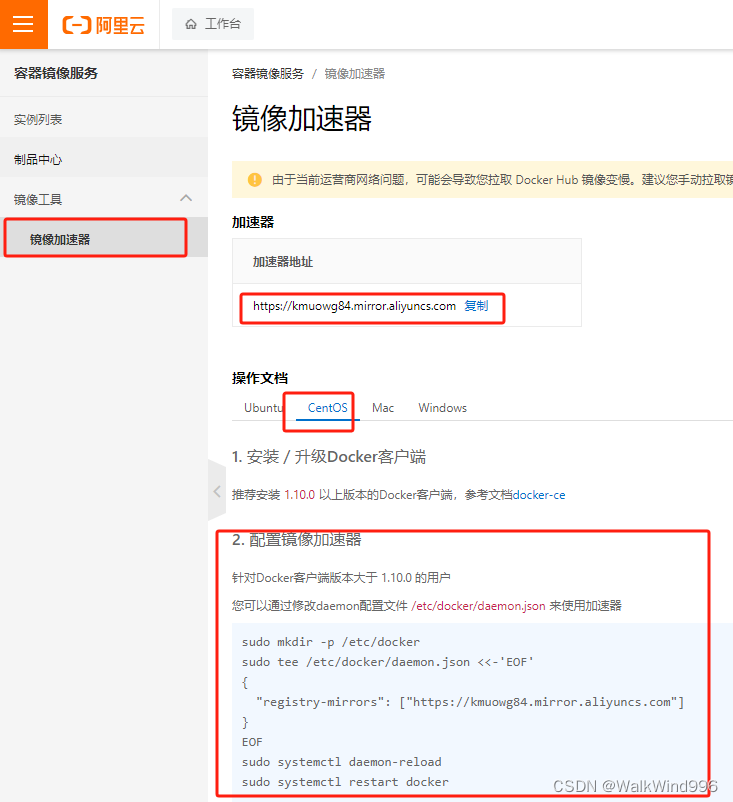Switch to the CentOS tab
This screenshot has height=802, width=733.
pyautogui.click(x=327, y=408)
